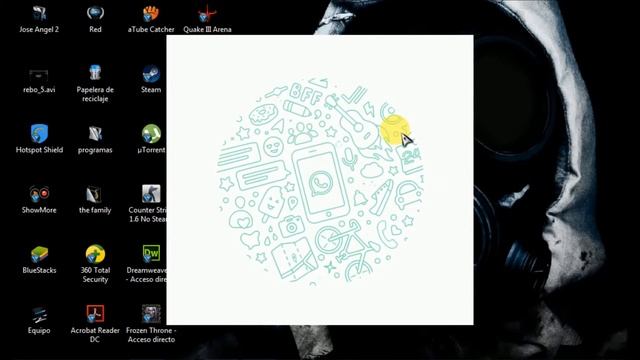Launch Counter Strike 1.6 No Steam icon

pos(151,194)
